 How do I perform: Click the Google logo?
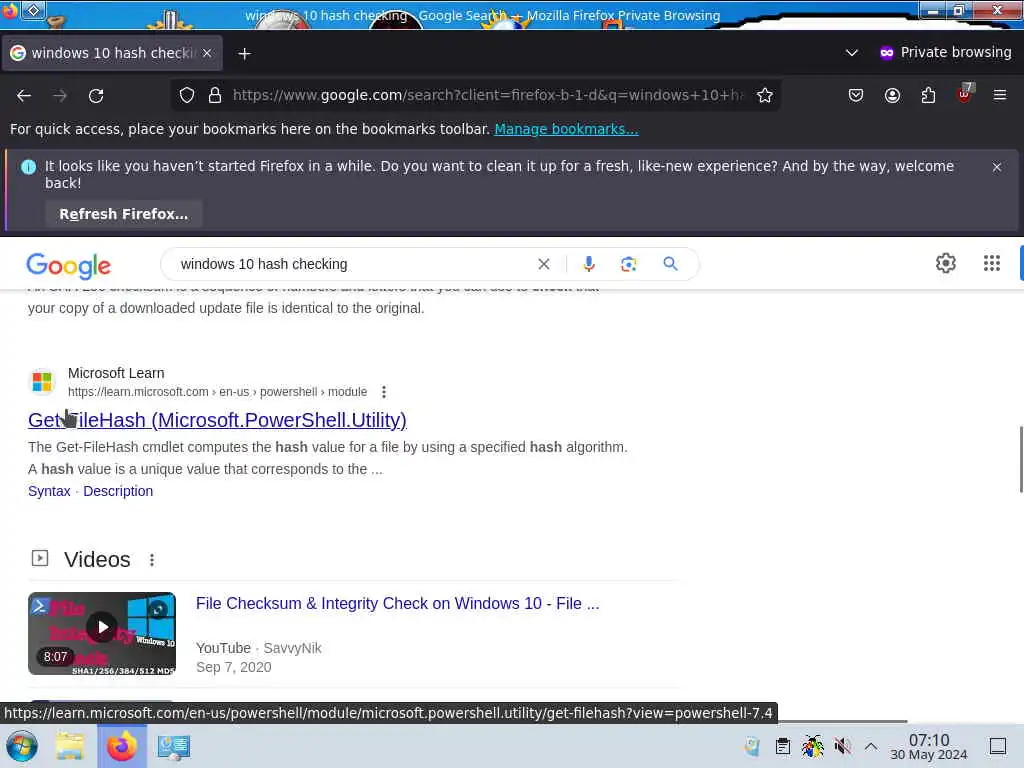(69, 265)
